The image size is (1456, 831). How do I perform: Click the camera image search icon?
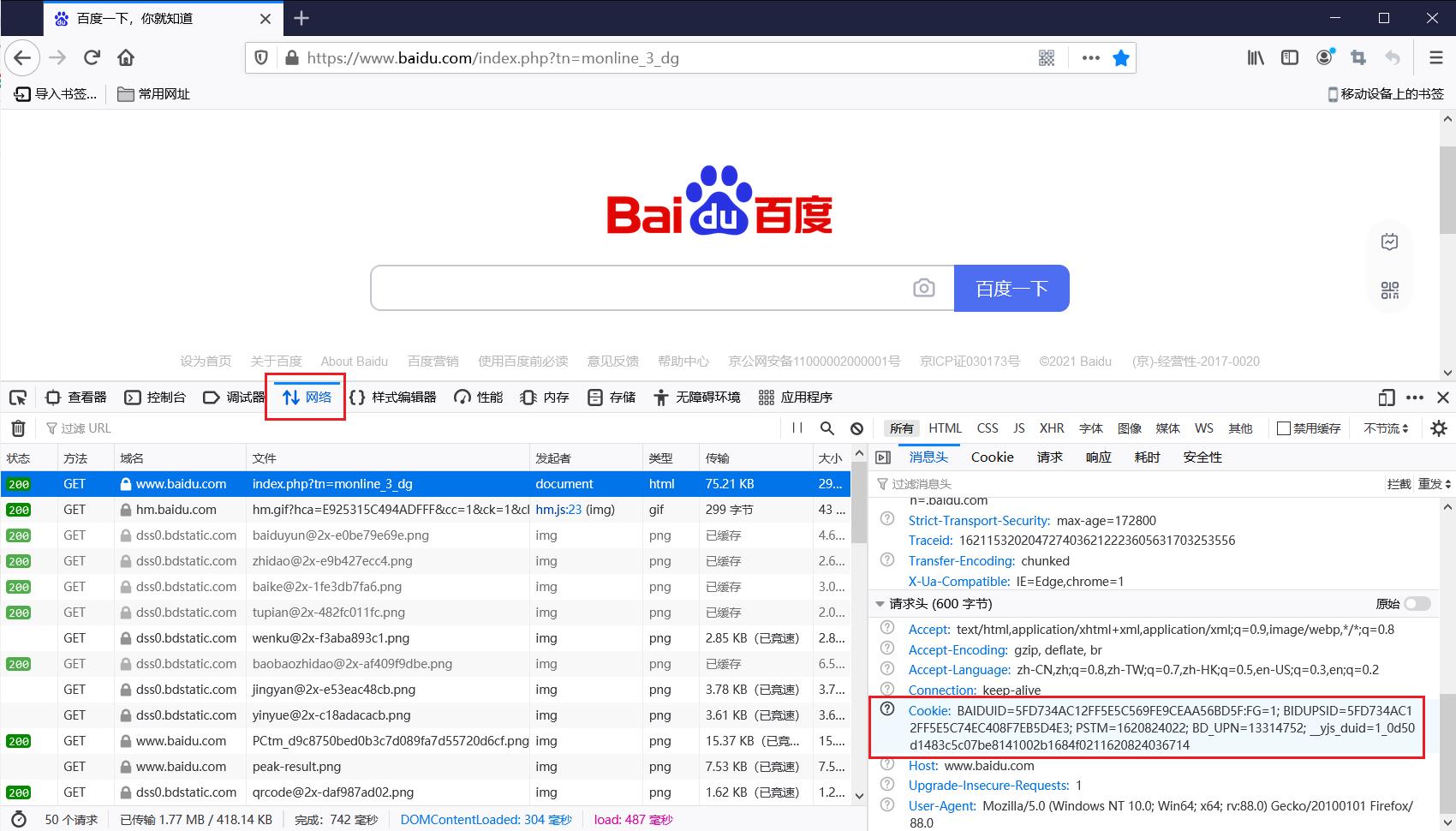pyautogui.click(x=923, y=288)
